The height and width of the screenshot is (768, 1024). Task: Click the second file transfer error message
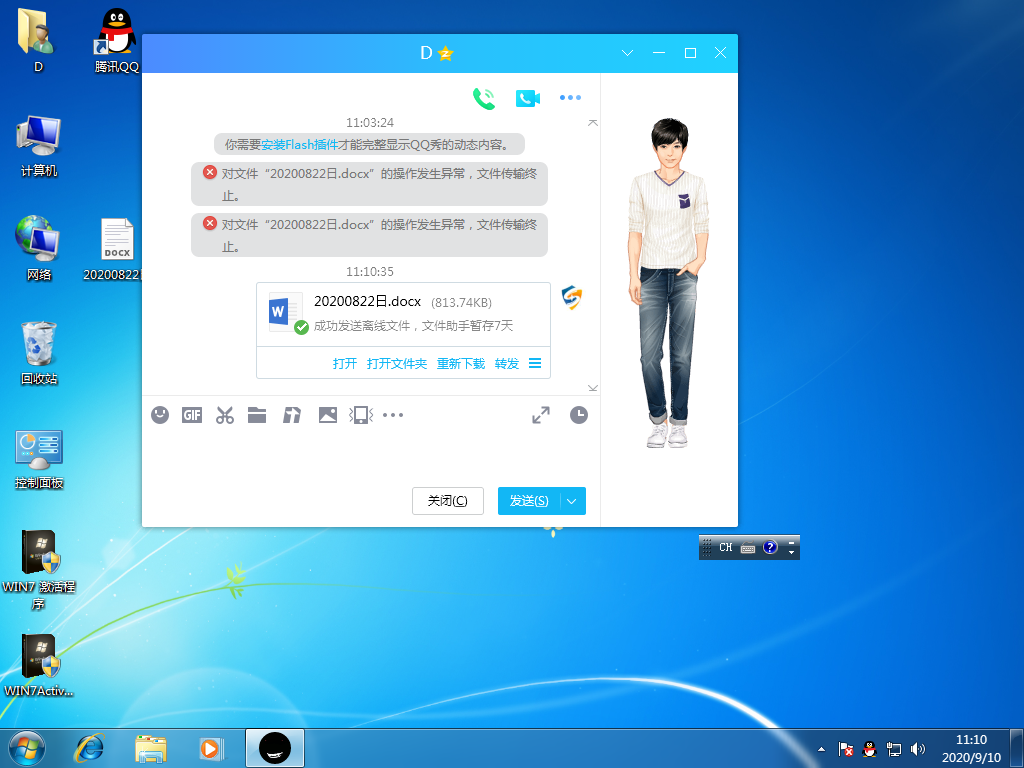click(x=369, y=235)
